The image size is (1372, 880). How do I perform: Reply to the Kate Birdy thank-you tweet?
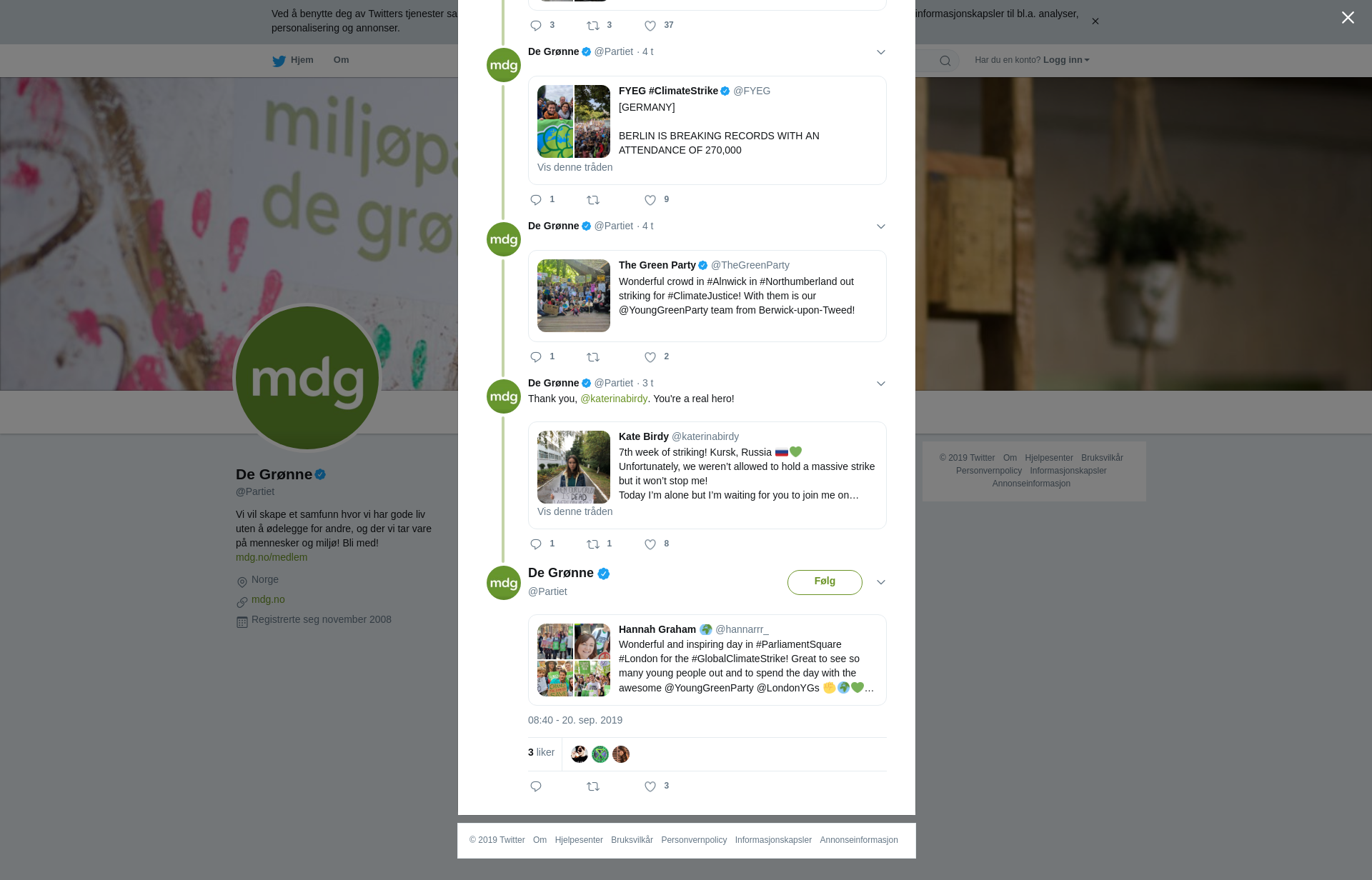point(536,544)
